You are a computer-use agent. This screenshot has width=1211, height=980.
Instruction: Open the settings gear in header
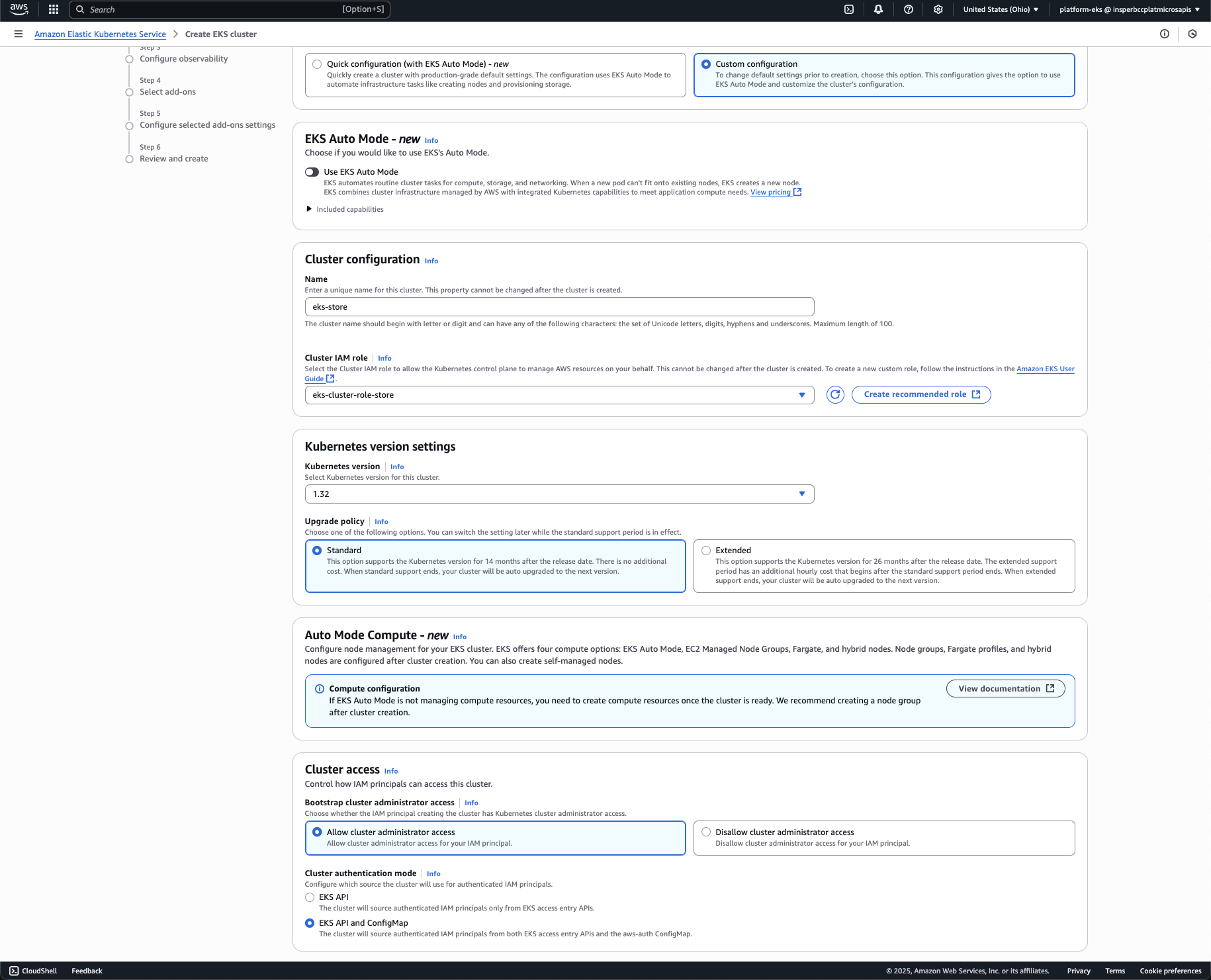click(x=938, y=9)
